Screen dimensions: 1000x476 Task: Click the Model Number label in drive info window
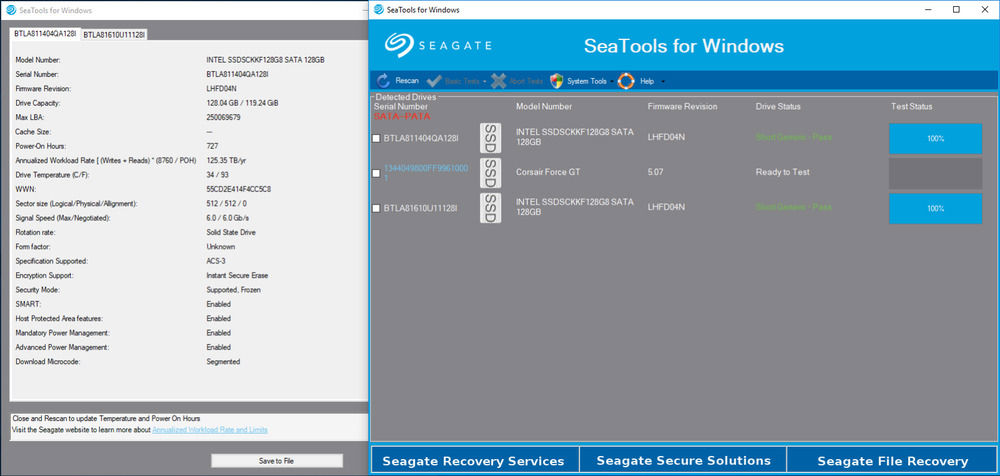coord(38,60)
